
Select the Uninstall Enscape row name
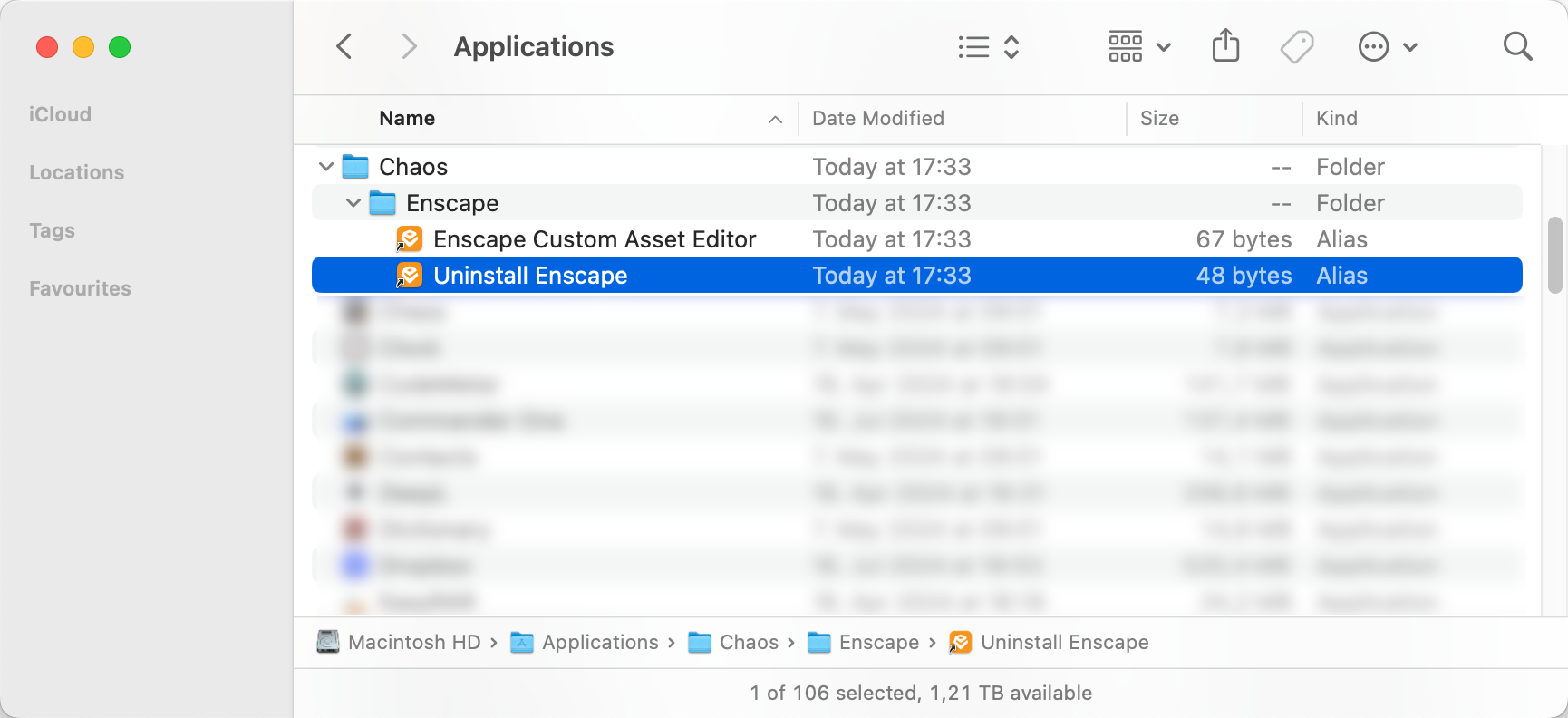click(x=530, y=276)
